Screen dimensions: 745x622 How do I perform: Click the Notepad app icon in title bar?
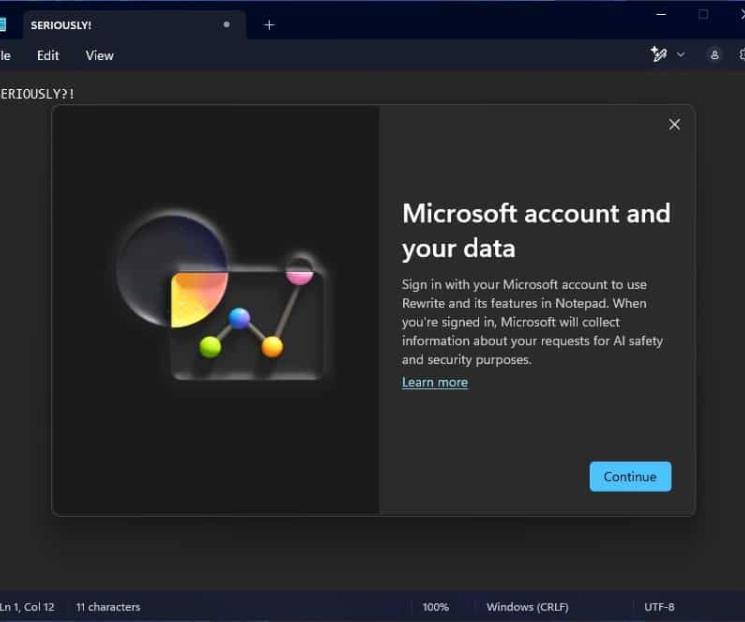click(2, 25)
